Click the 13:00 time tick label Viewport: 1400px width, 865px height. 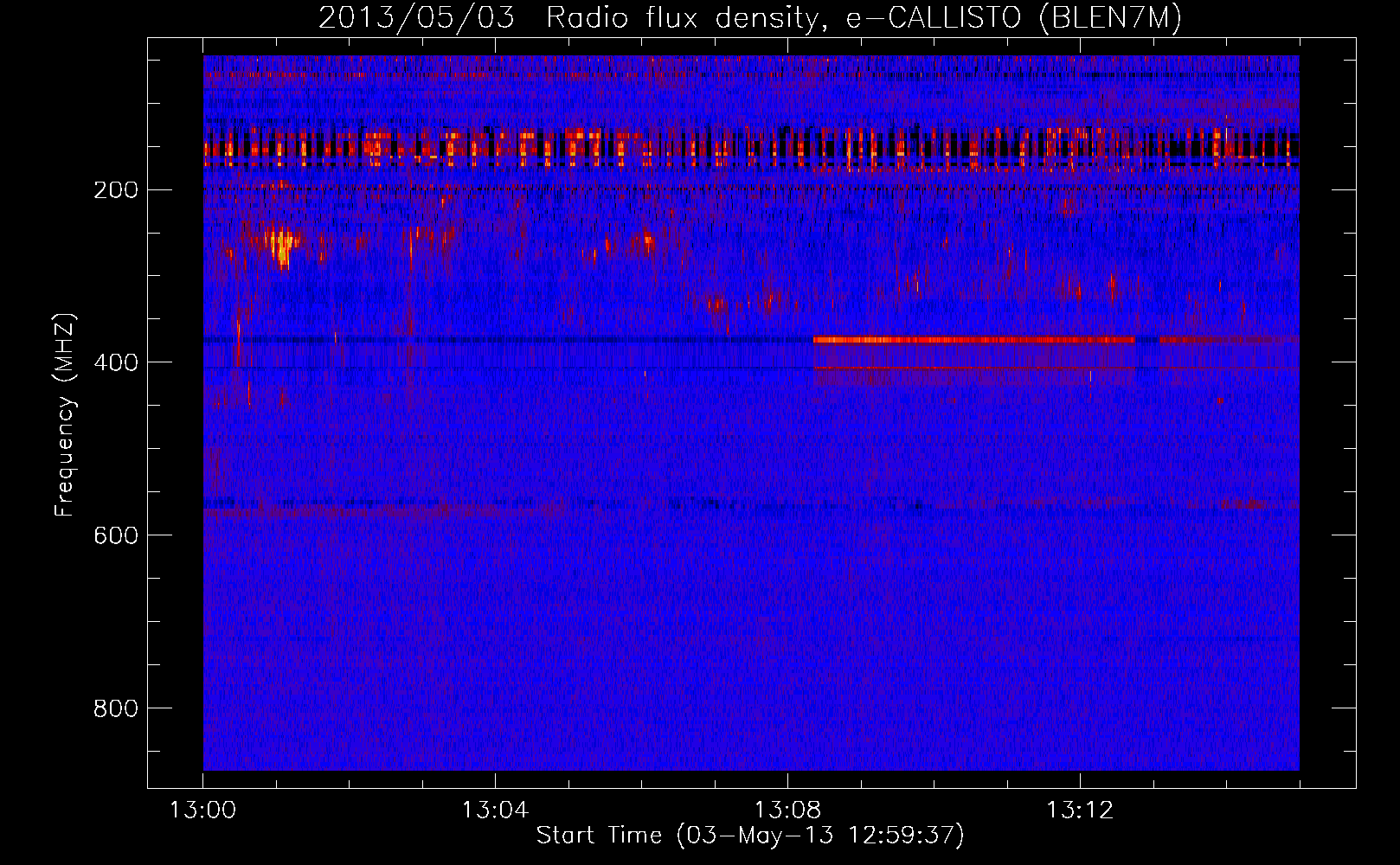point(202,811)
